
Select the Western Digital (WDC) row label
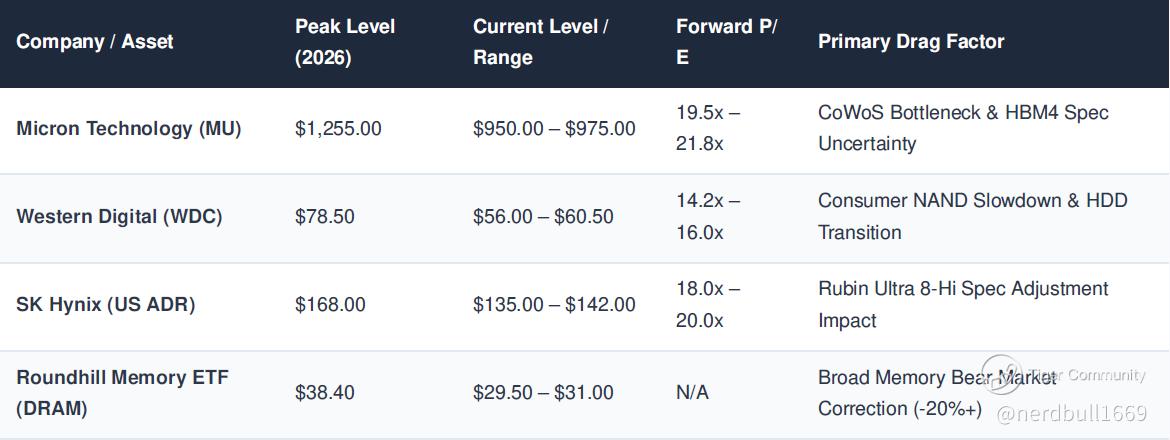[119, 217]
